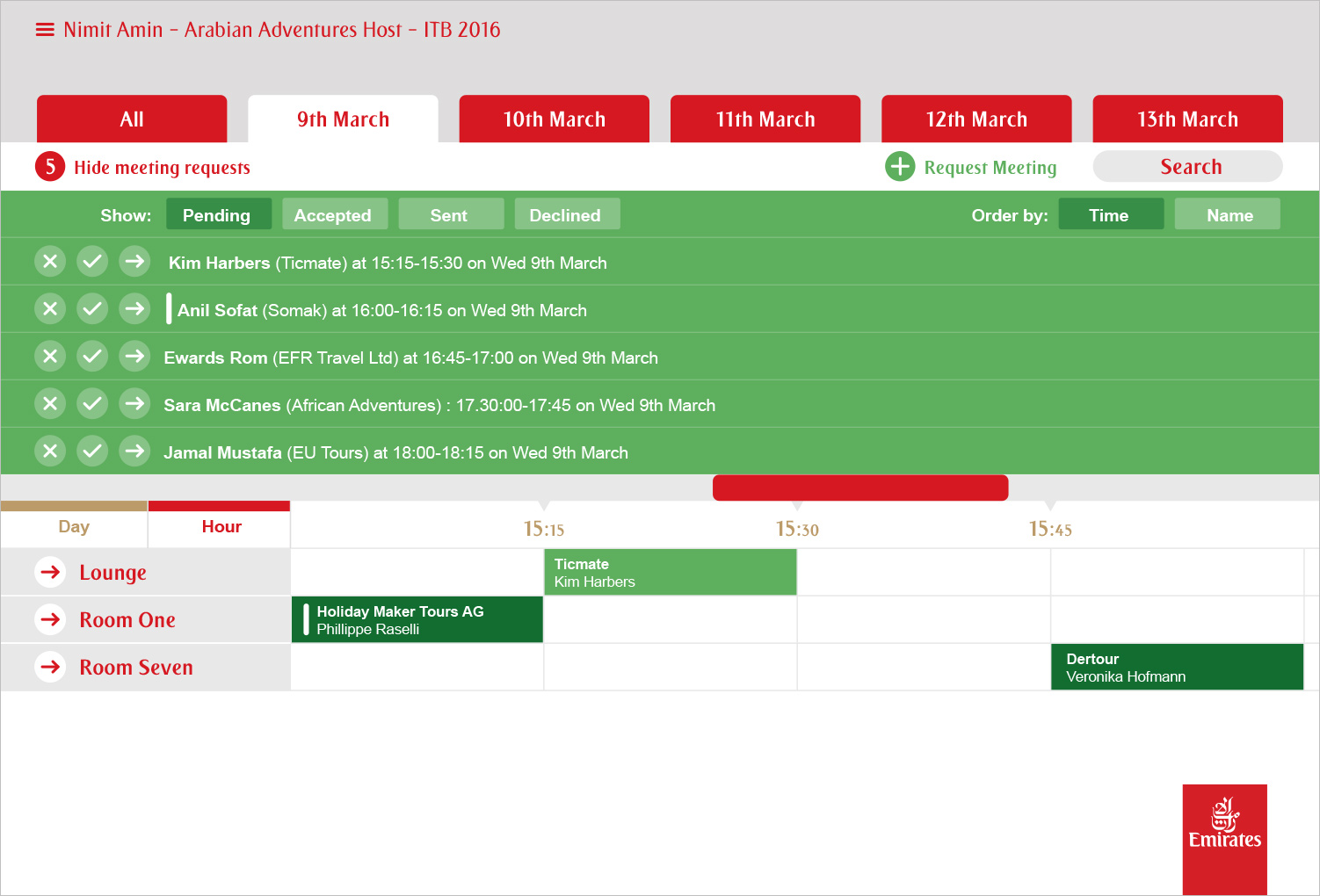Show Accepted meeting requests

(x=334, y=214)
